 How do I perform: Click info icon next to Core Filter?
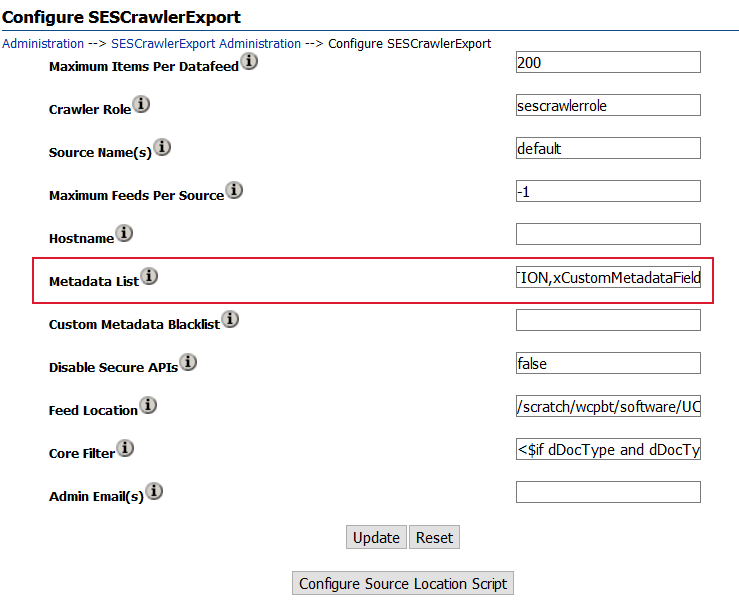coord(125,448)
